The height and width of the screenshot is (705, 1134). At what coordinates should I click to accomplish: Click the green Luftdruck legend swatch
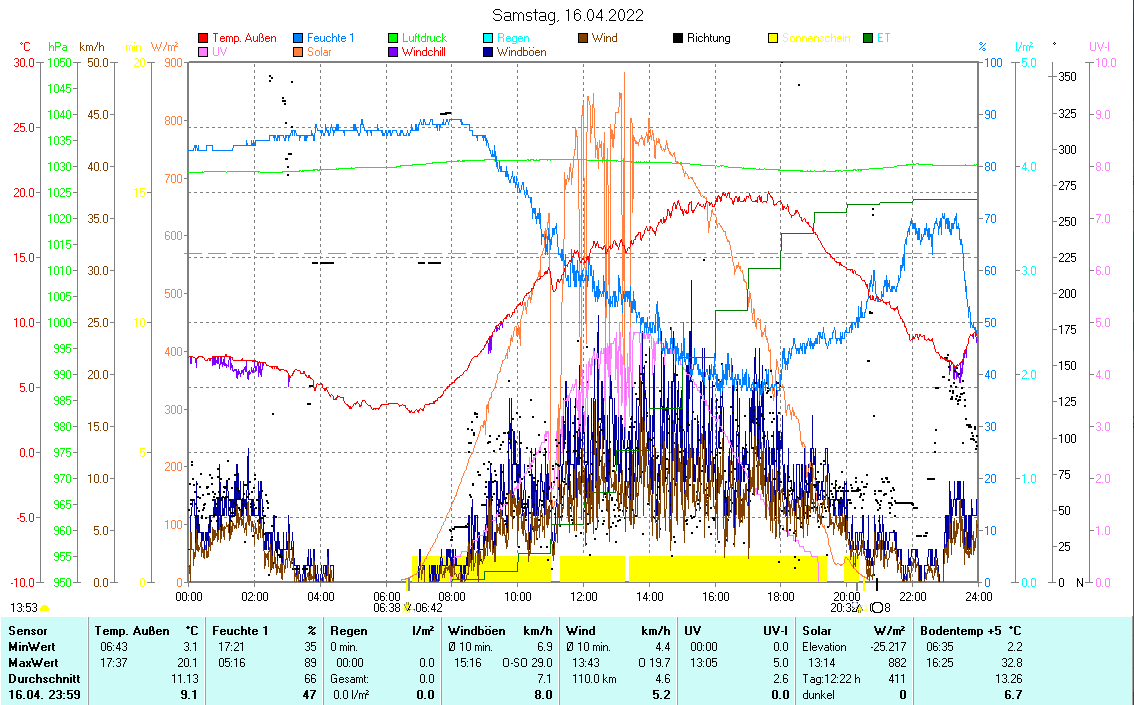click(393, 38)
